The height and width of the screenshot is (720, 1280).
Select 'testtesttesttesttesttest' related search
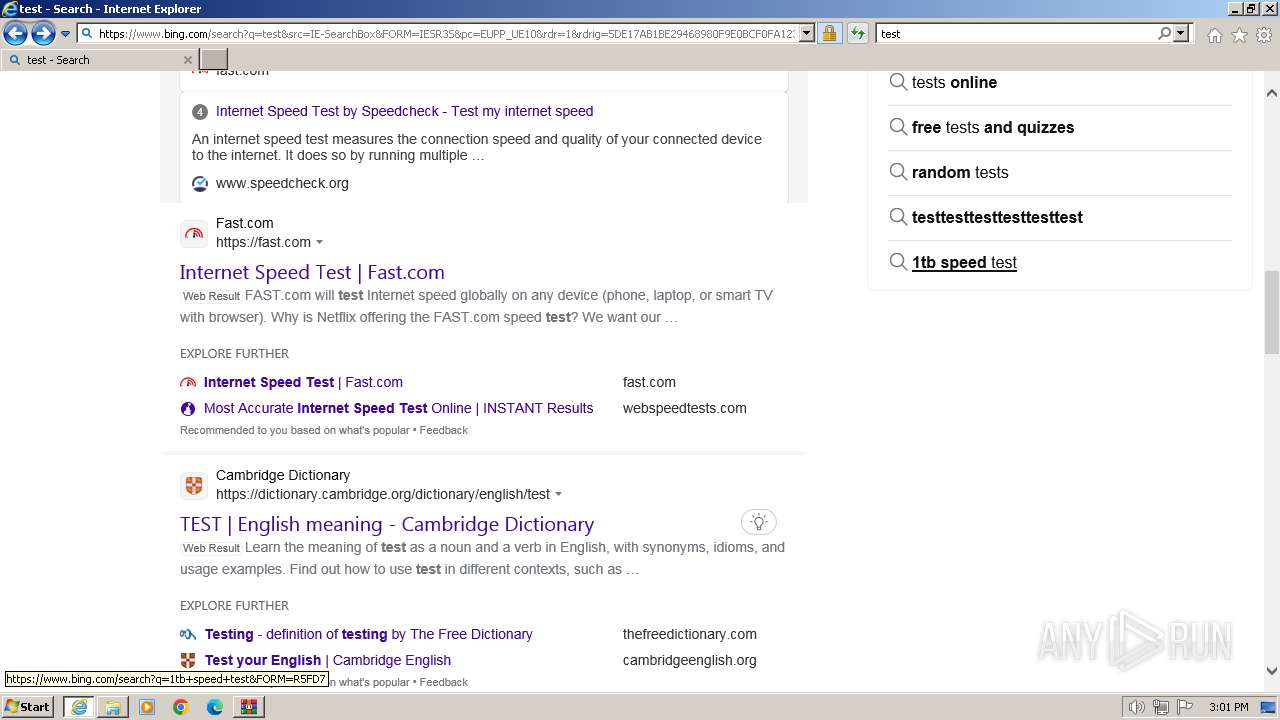pos(997,218)
